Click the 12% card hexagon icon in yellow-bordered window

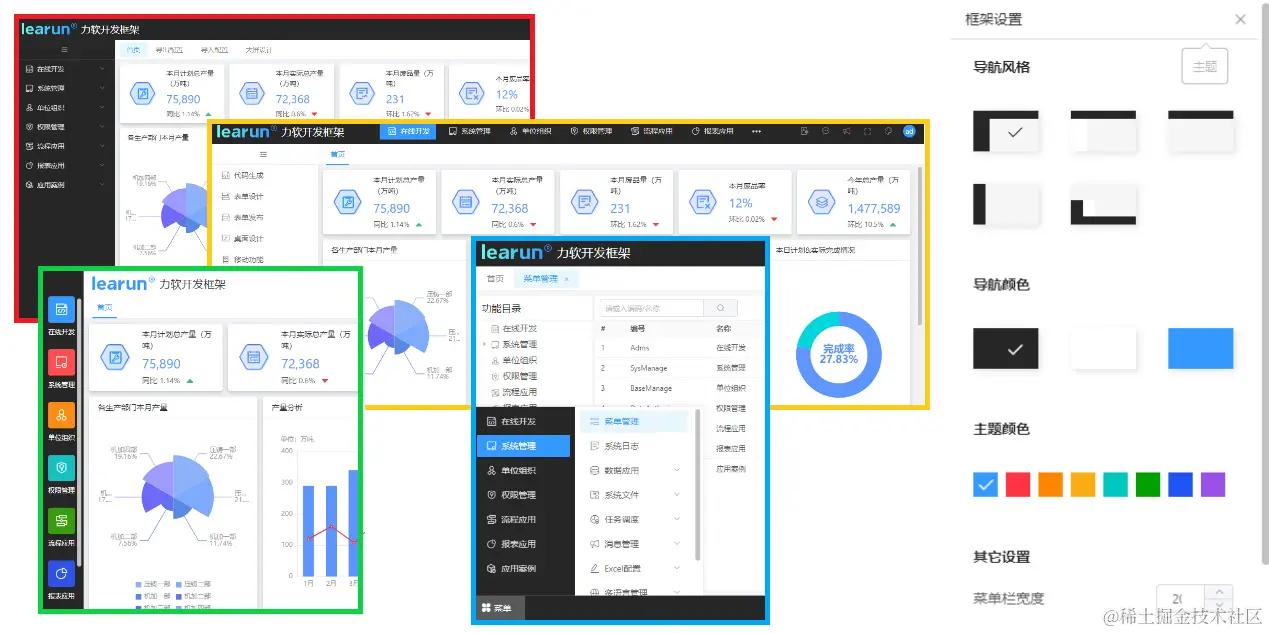pyautogui.click(x=703, y=203)
